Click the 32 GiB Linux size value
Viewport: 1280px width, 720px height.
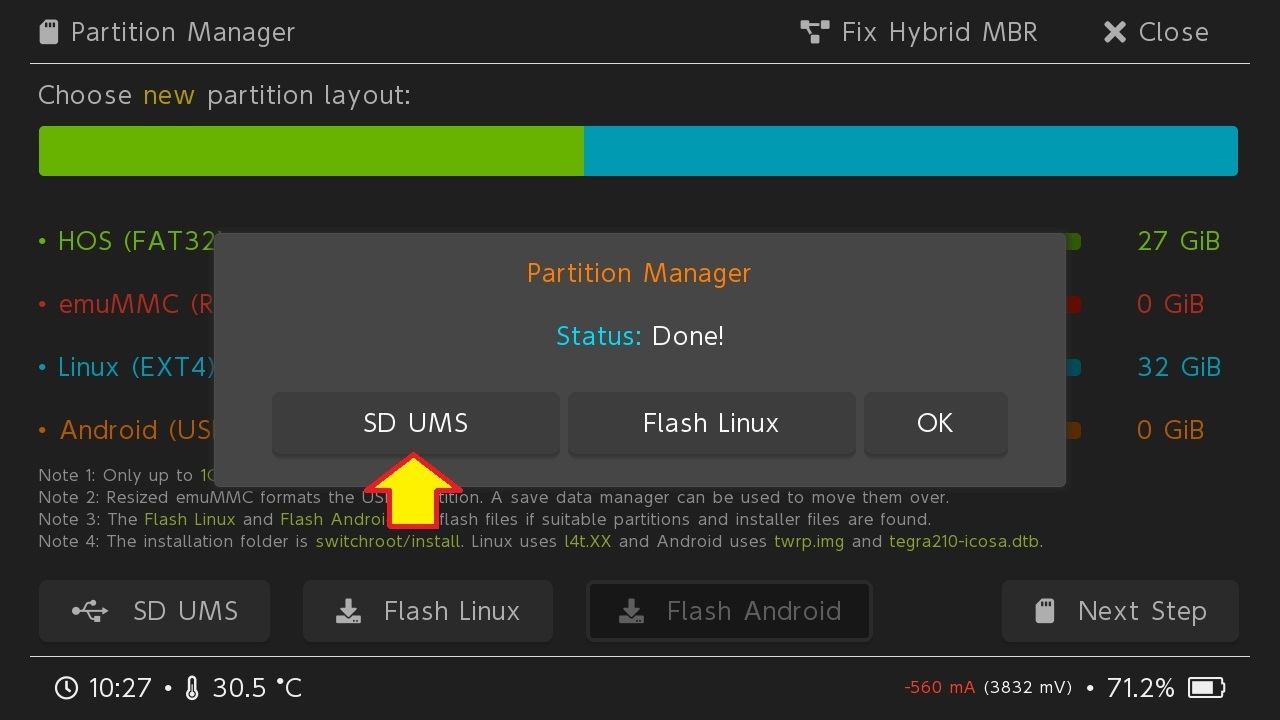pyautogui.click(x=1178, y=367)
